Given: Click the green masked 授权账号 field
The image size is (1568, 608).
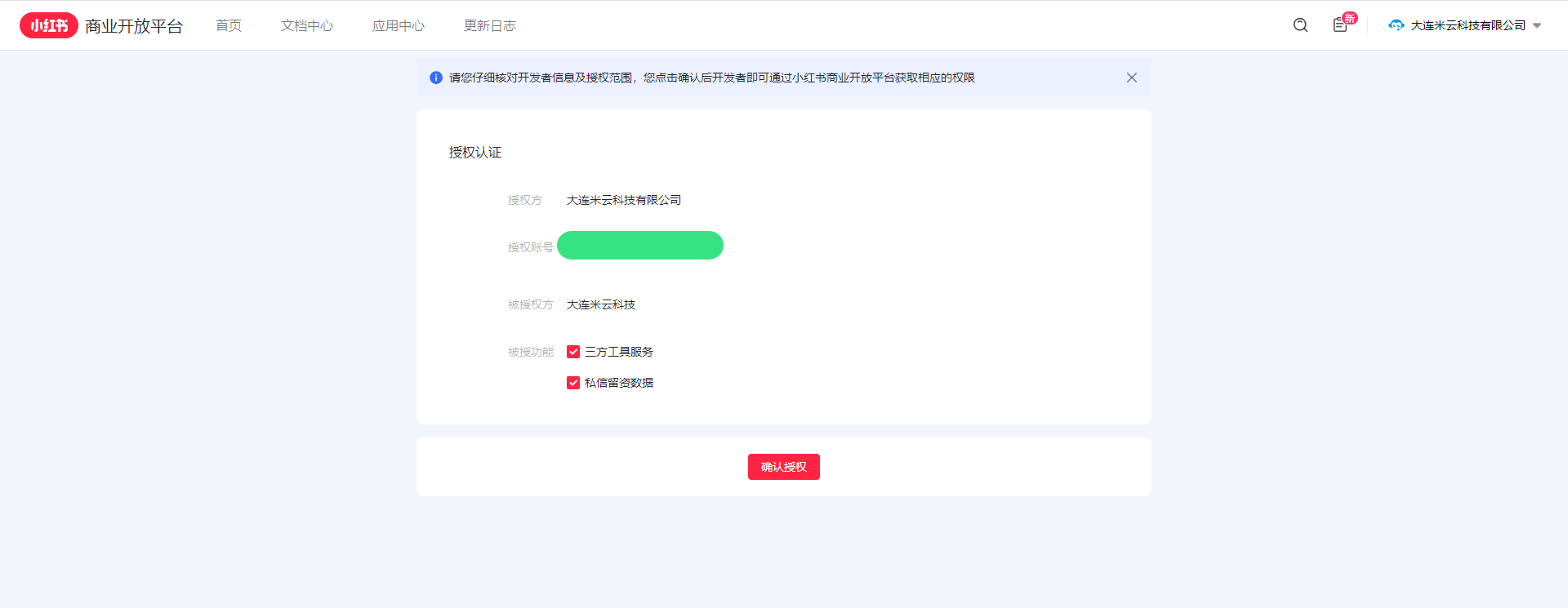Looking at the screenshot, I should click(x=640, y=246).
